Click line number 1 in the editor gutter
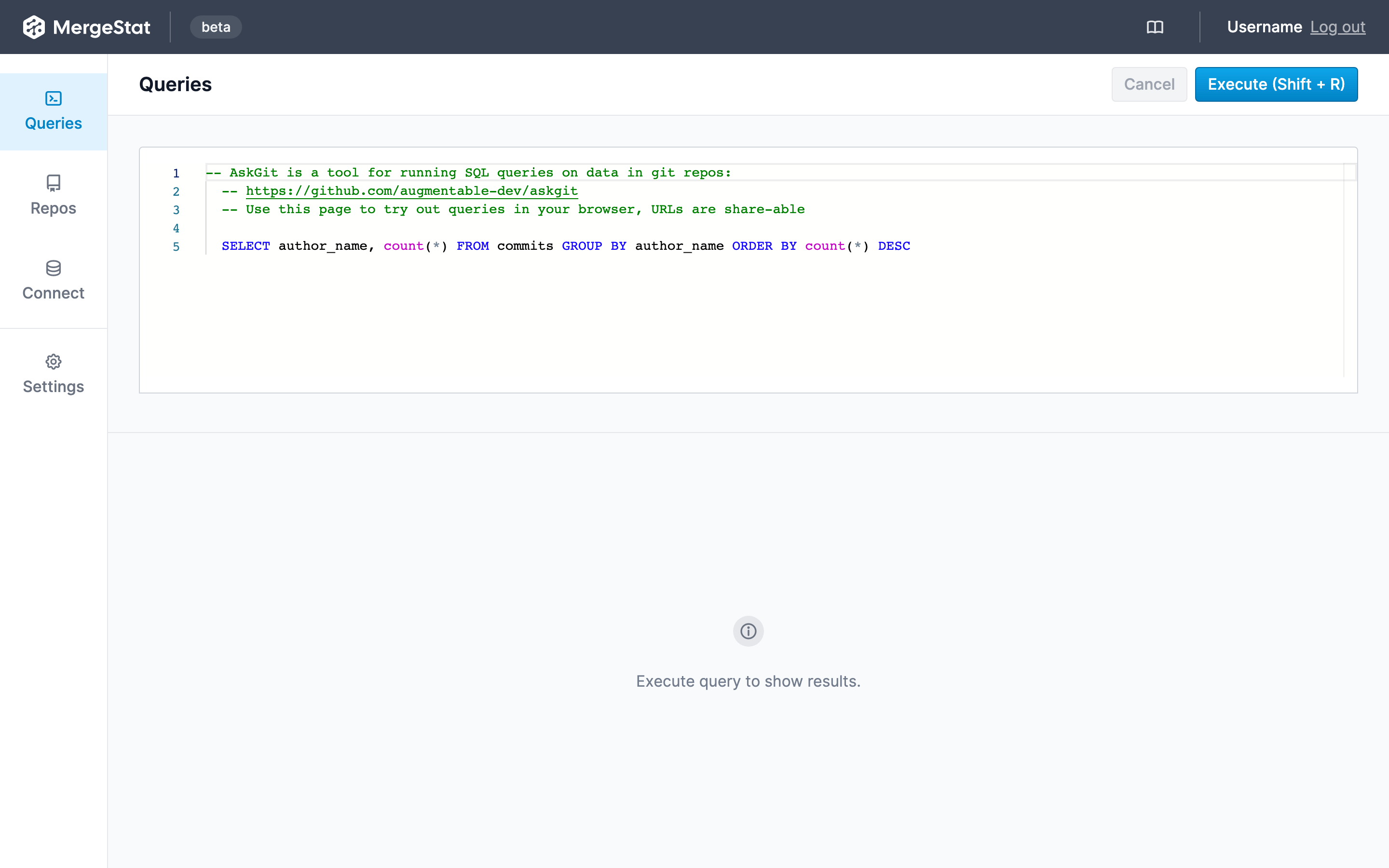 tap(176, 173)
